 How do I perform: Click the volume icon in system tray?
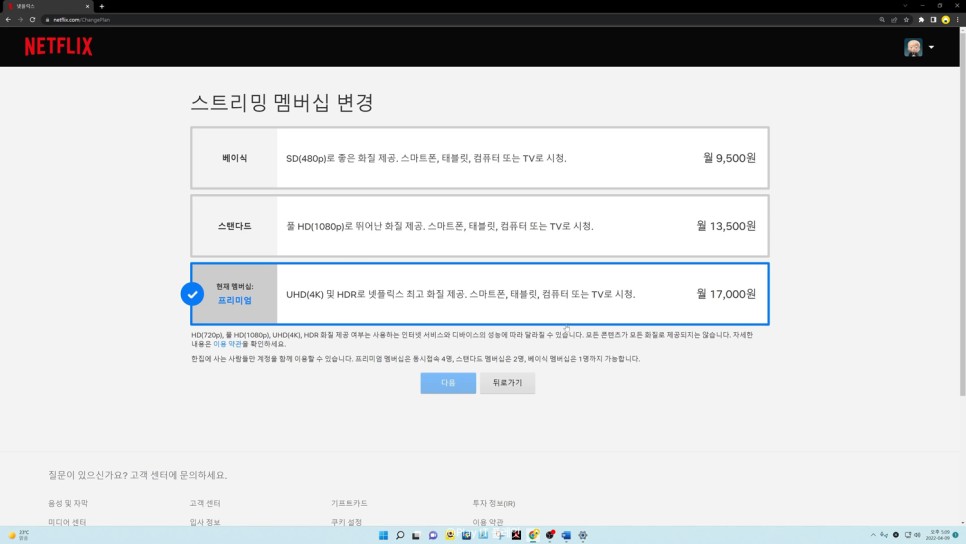tap(917, 535)
